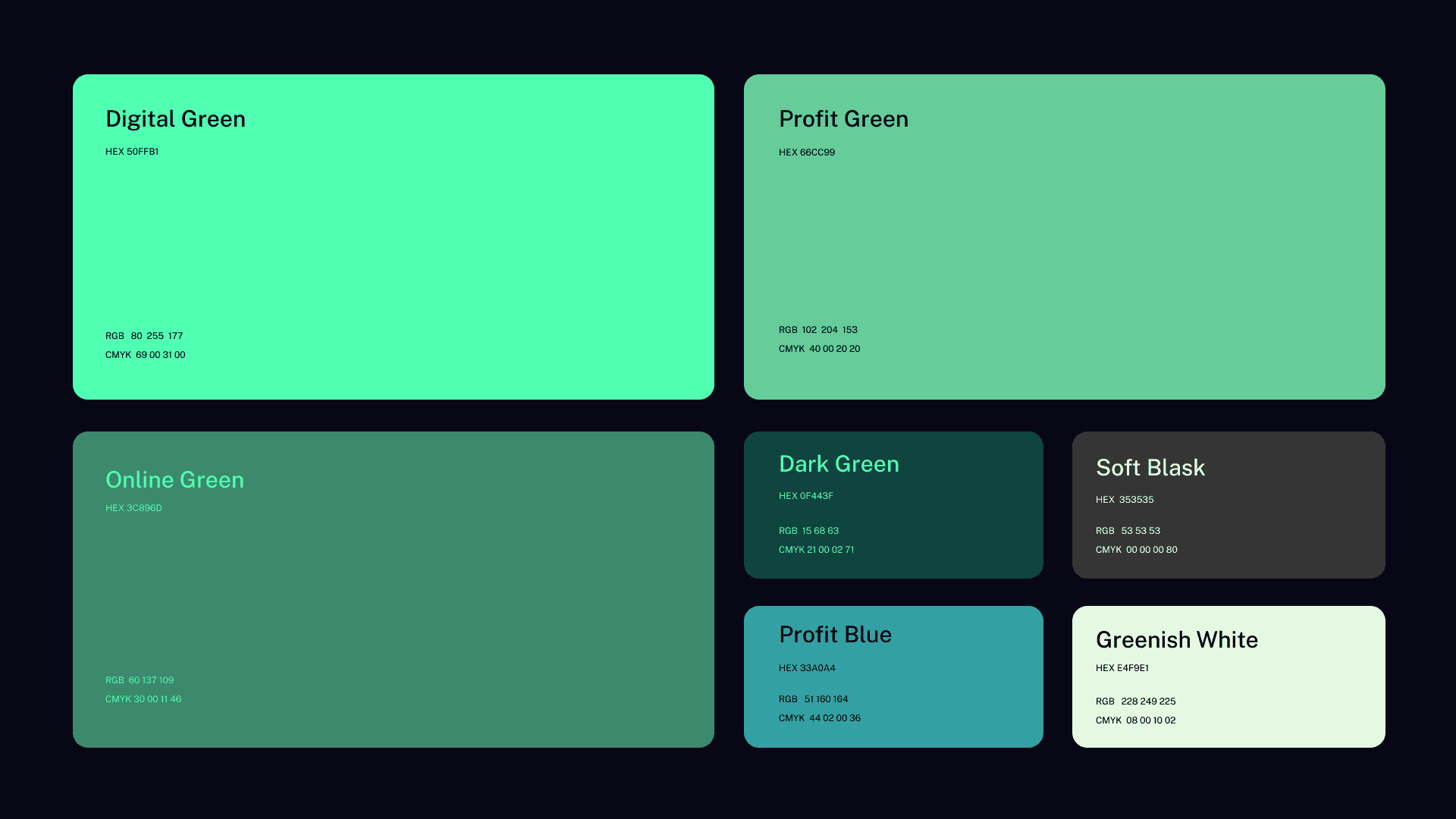Click the Online Green heading
This screenshot has height=819, width=1456.
tap(174, 480)
